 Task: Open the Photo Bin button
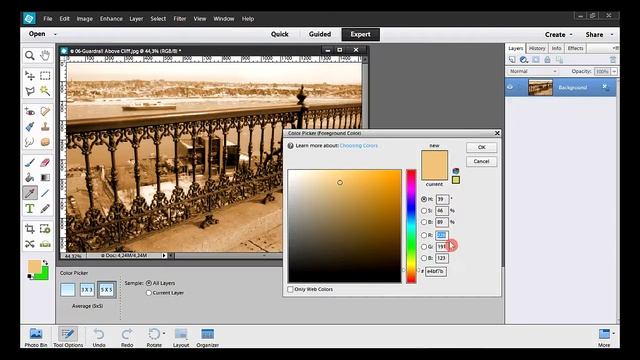coord(36,337)
